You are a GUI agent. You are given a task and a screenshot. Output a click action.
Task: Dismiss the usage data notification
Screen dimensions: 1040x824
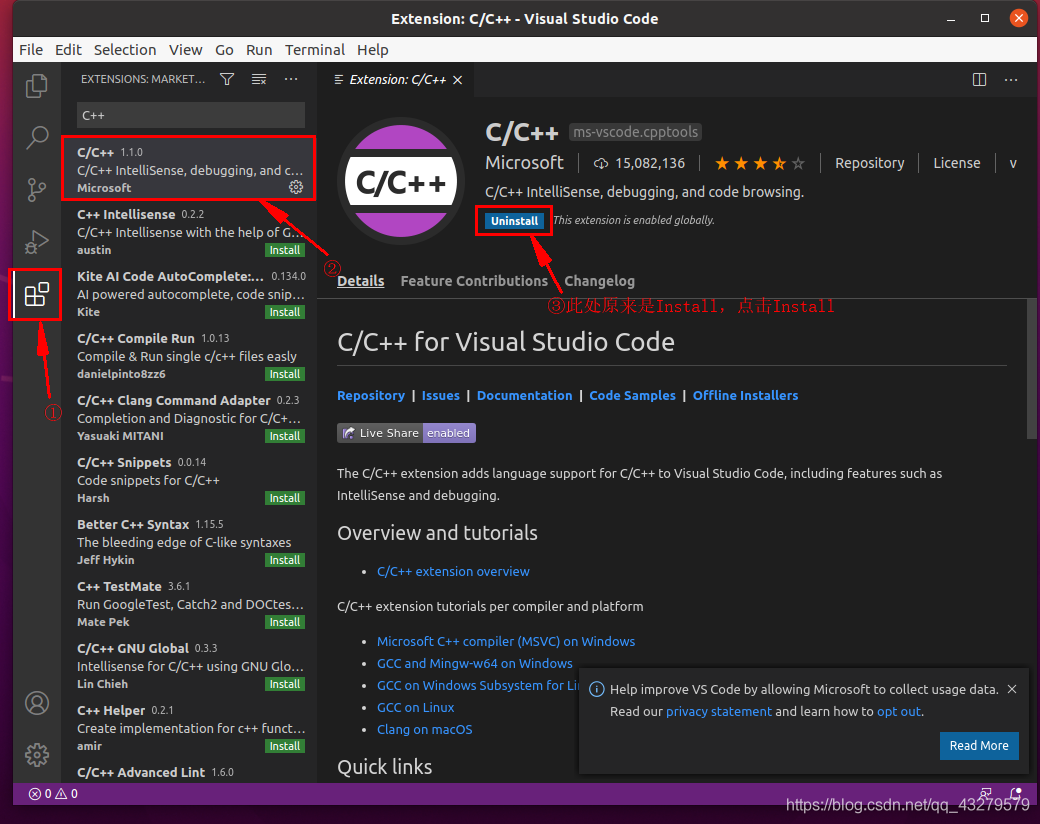coord(1012,689)
